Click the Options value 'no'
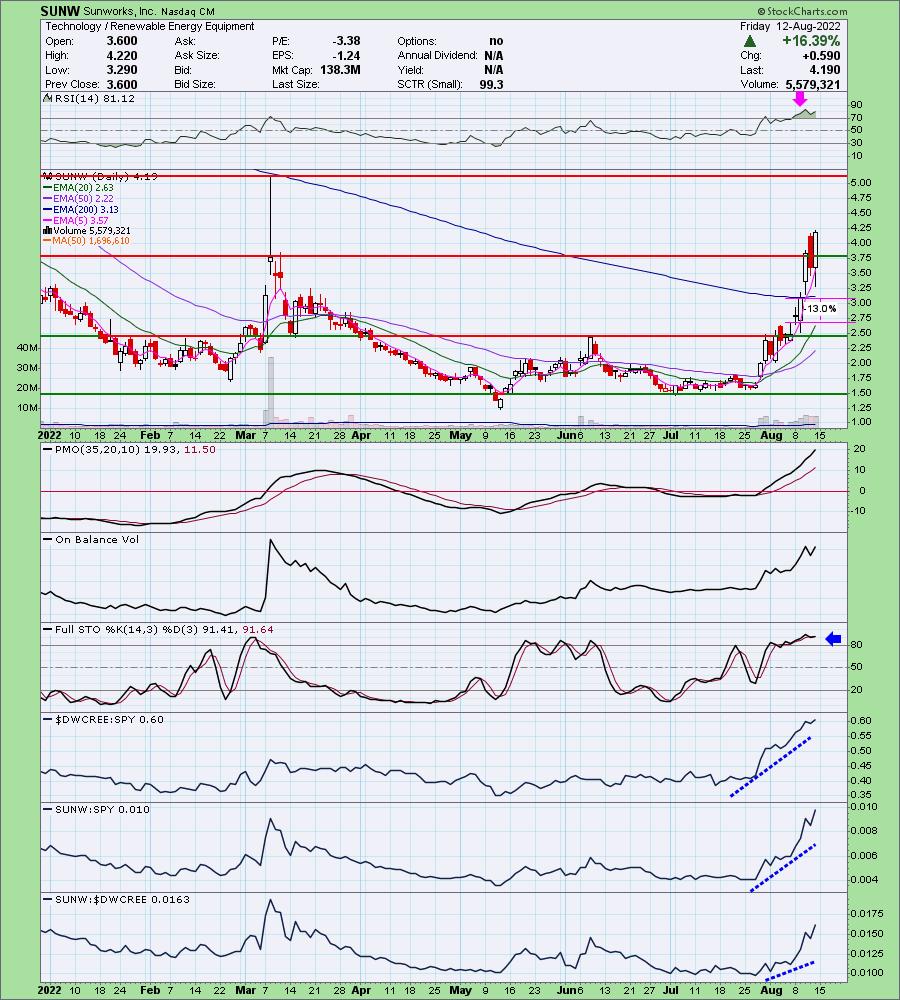Image resolution: width=900 pixels, height=1000 pixels. click(x=496, y=41)
